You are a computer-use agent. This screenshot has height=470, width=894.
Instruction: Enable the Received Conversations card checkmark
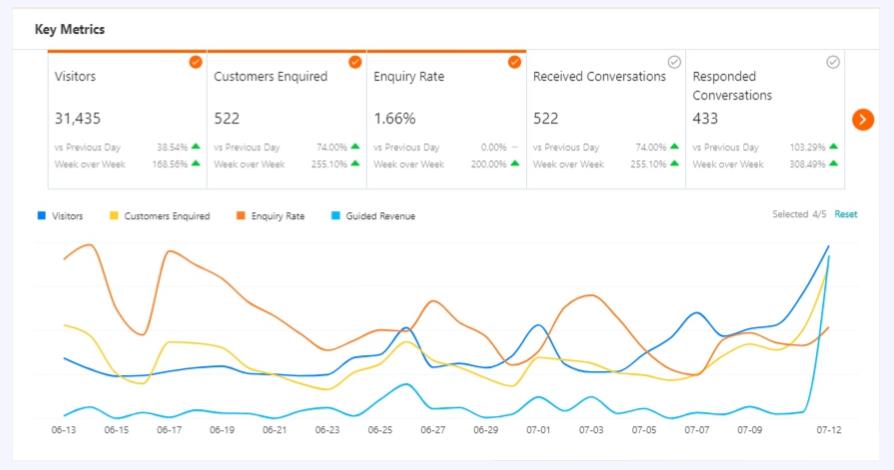click(x=674, y=62)
